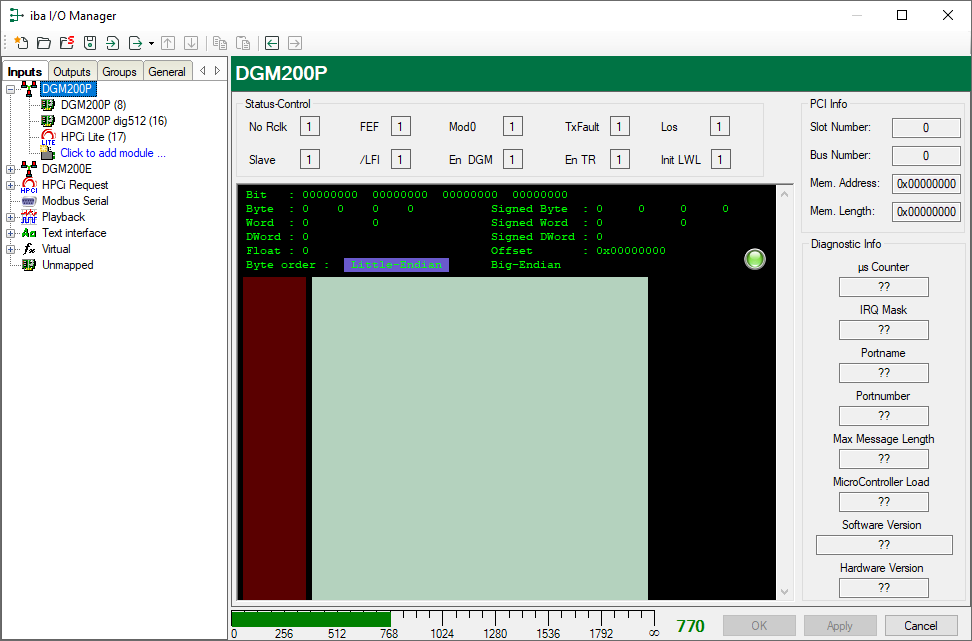Open configuration from file folder icon
Viewport: 972px width, 641px height.
tap(44, 43)
